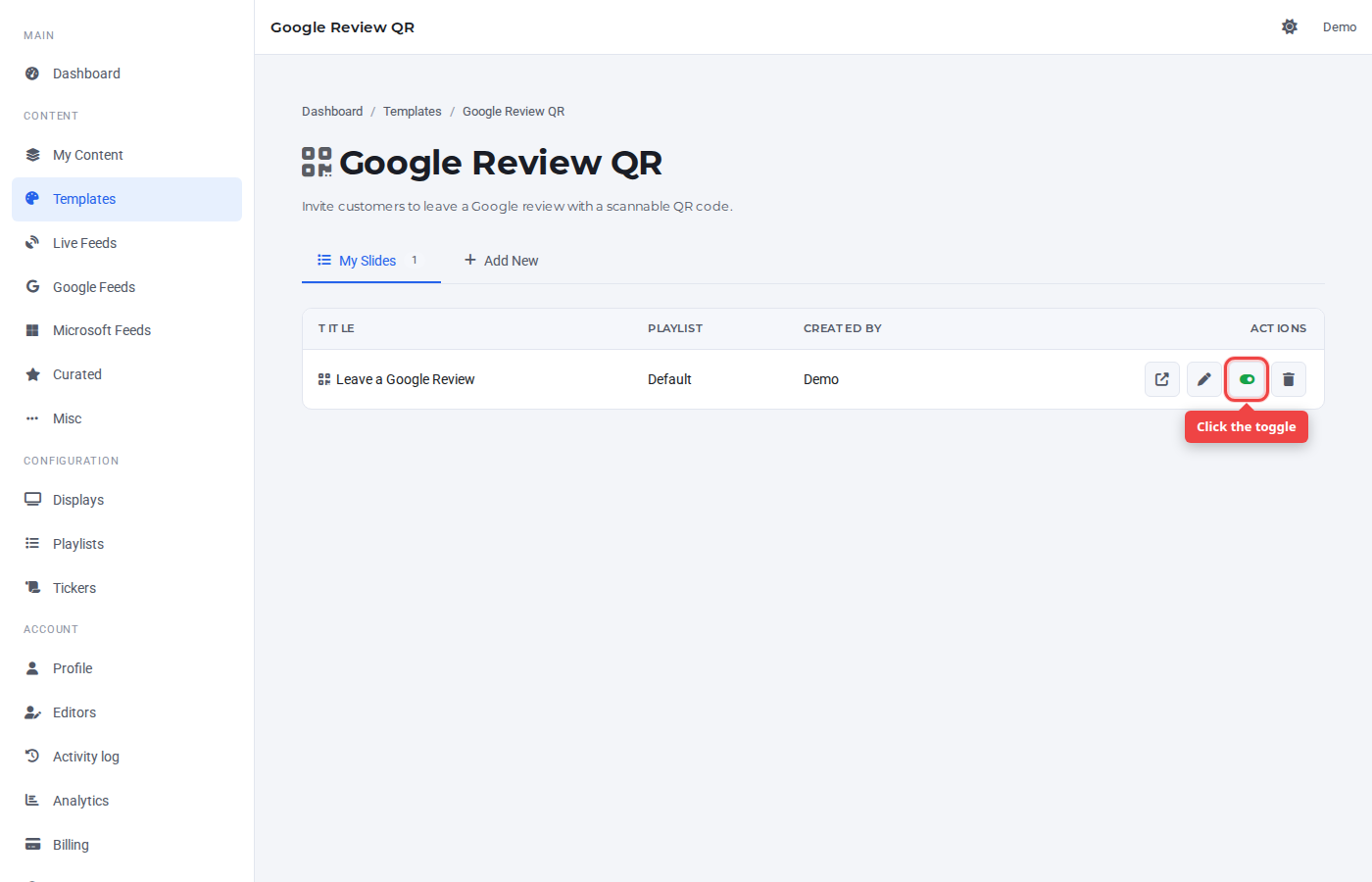
Task: Open the Analytics page
Action: coord(126,801)
